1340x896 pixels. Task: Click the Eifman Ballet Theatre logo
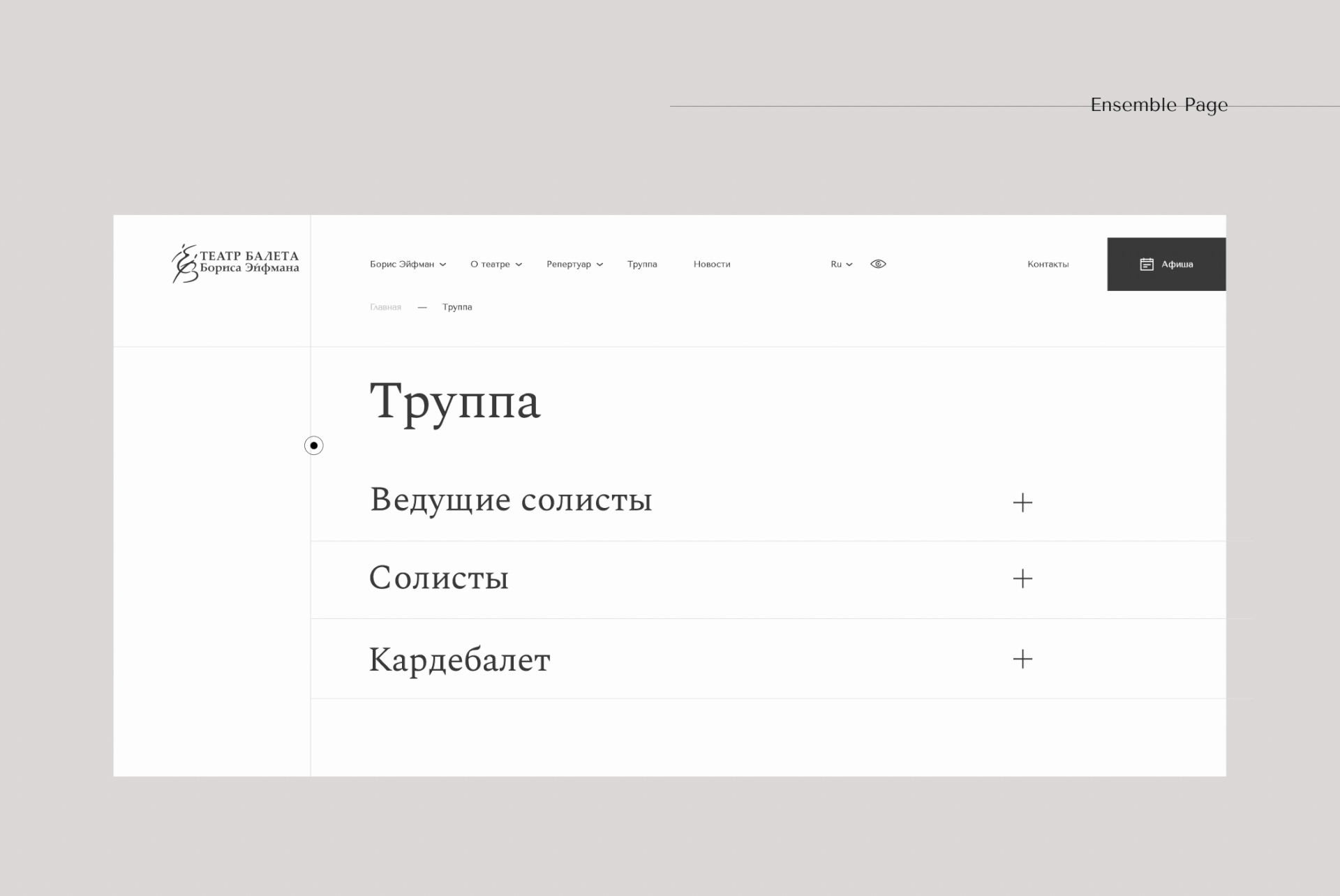235,263
